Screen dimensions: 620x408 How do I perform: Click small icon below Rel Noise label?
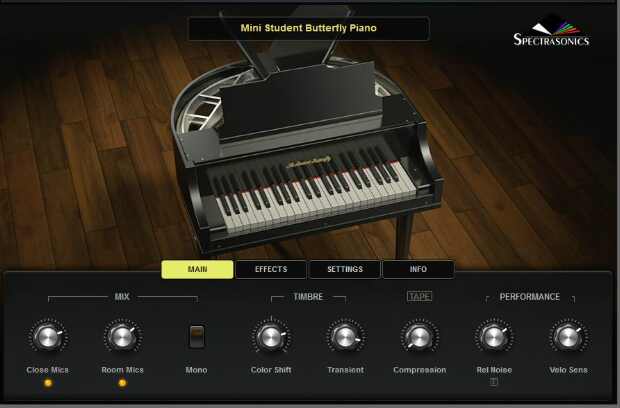[x=493, y=382]
